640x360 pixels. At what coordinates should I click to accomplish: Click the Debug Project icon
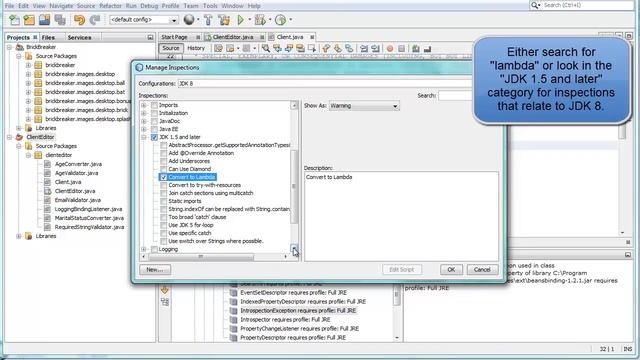tap(260, 19)
